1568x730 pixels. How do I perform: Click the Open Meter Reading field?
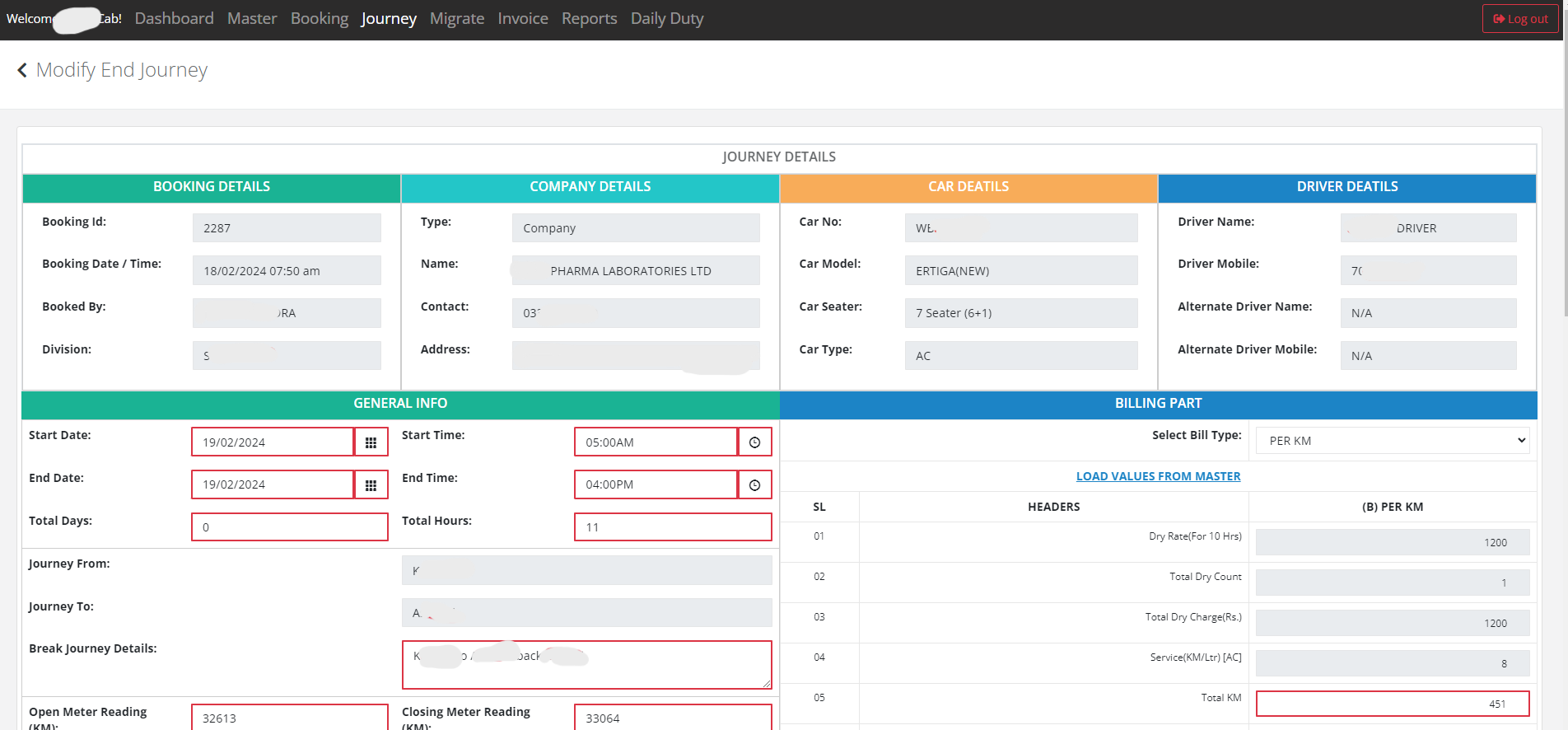click(290, 717)
